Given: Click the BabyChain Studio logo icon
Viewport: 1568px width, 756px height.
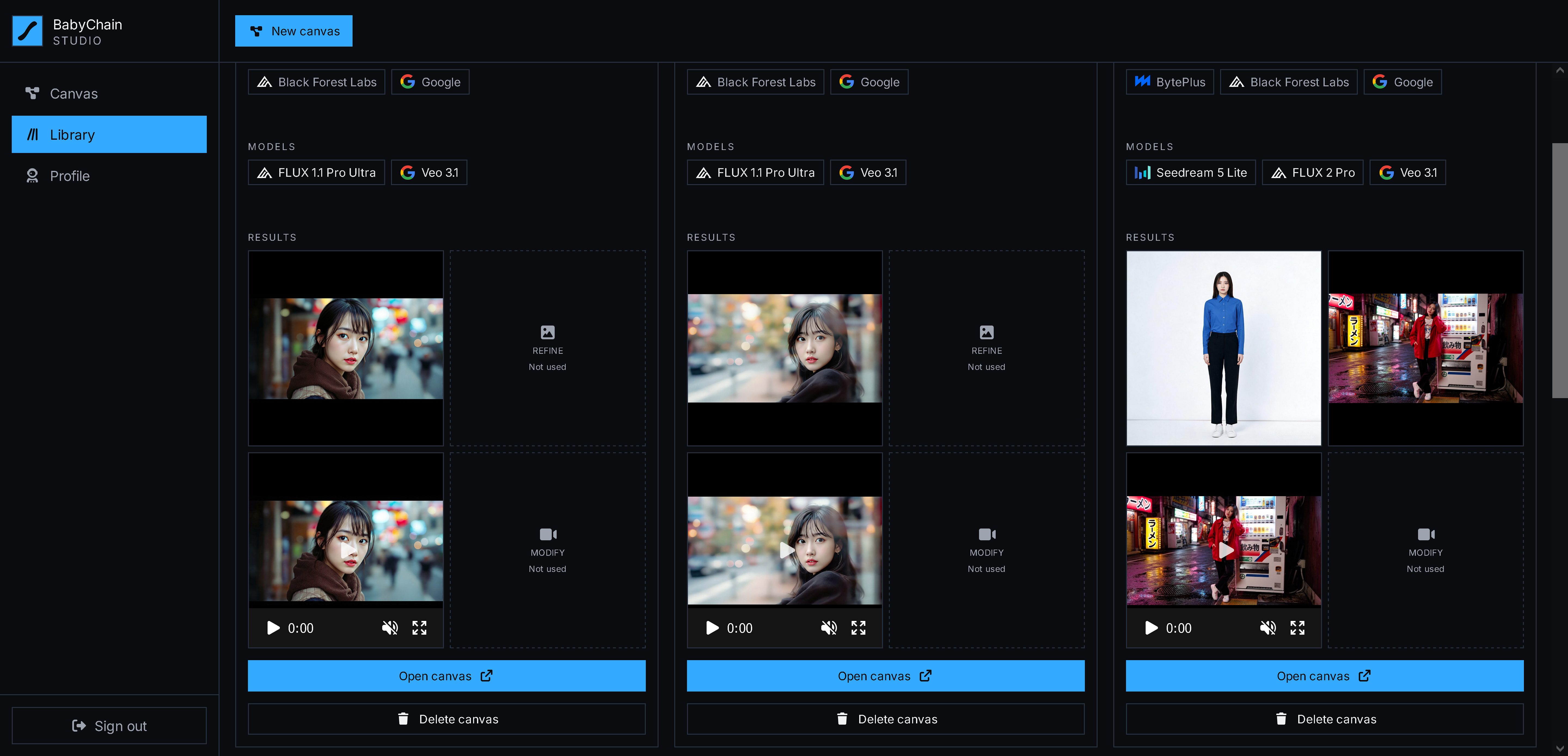Looking at the screenshot, I should point(27,31).
